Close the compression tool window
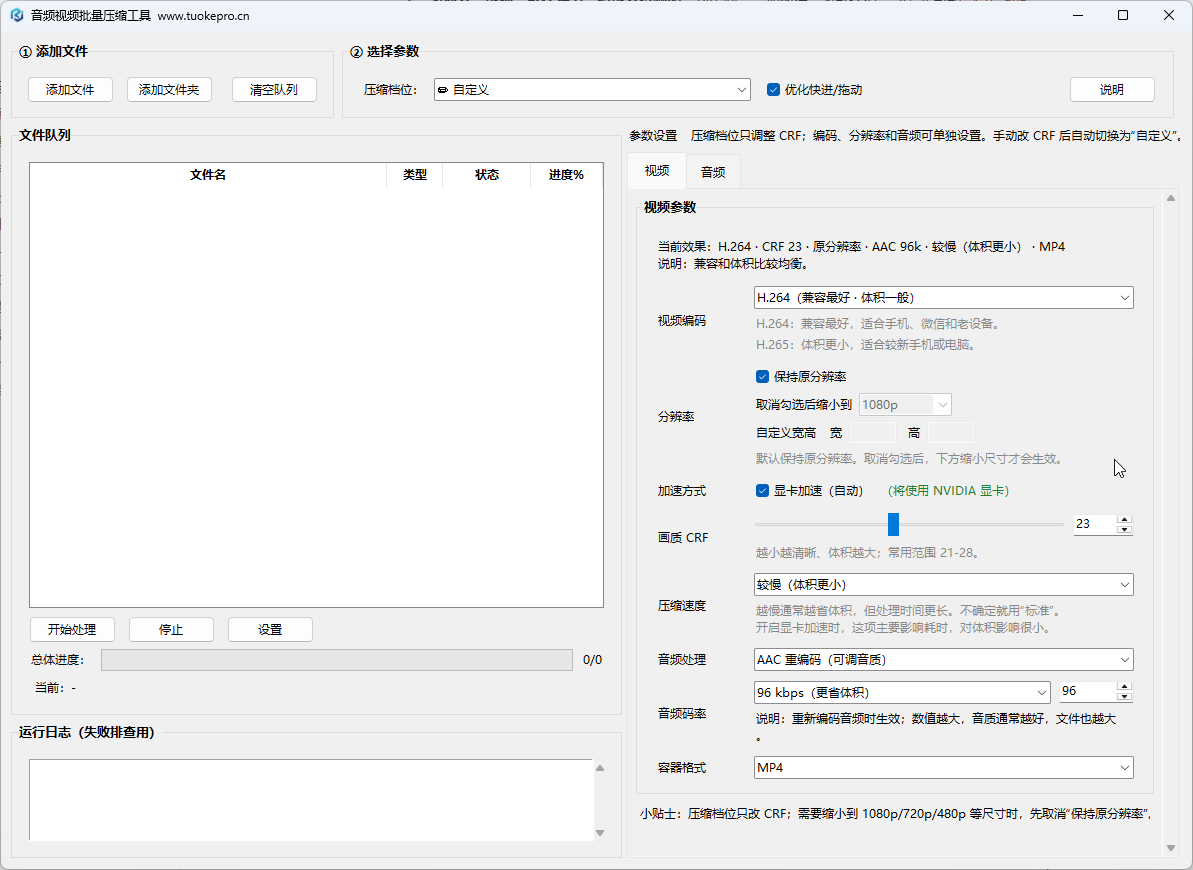Viewport: 1193px width, 870px height. 1169,15
